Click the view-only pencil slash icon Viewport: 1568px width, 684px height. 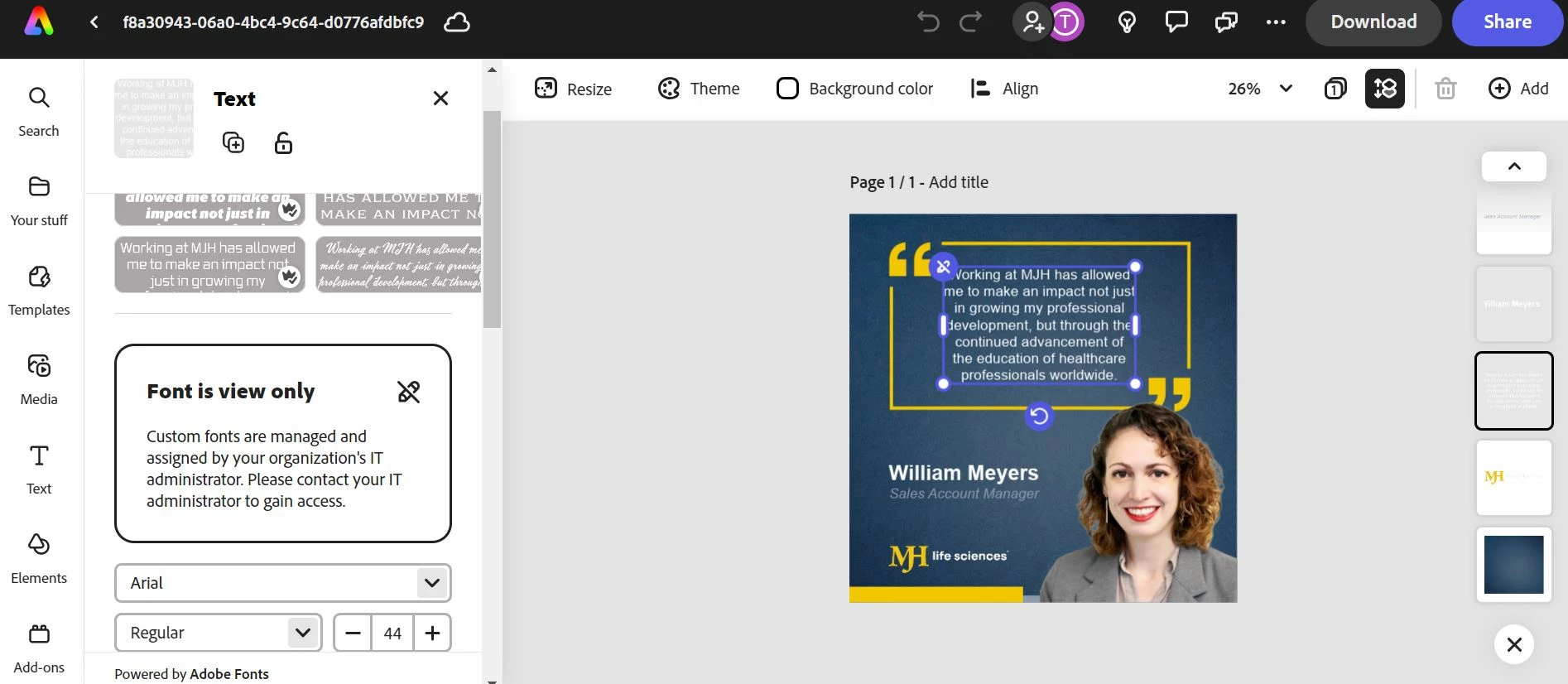tap(409, 392)
